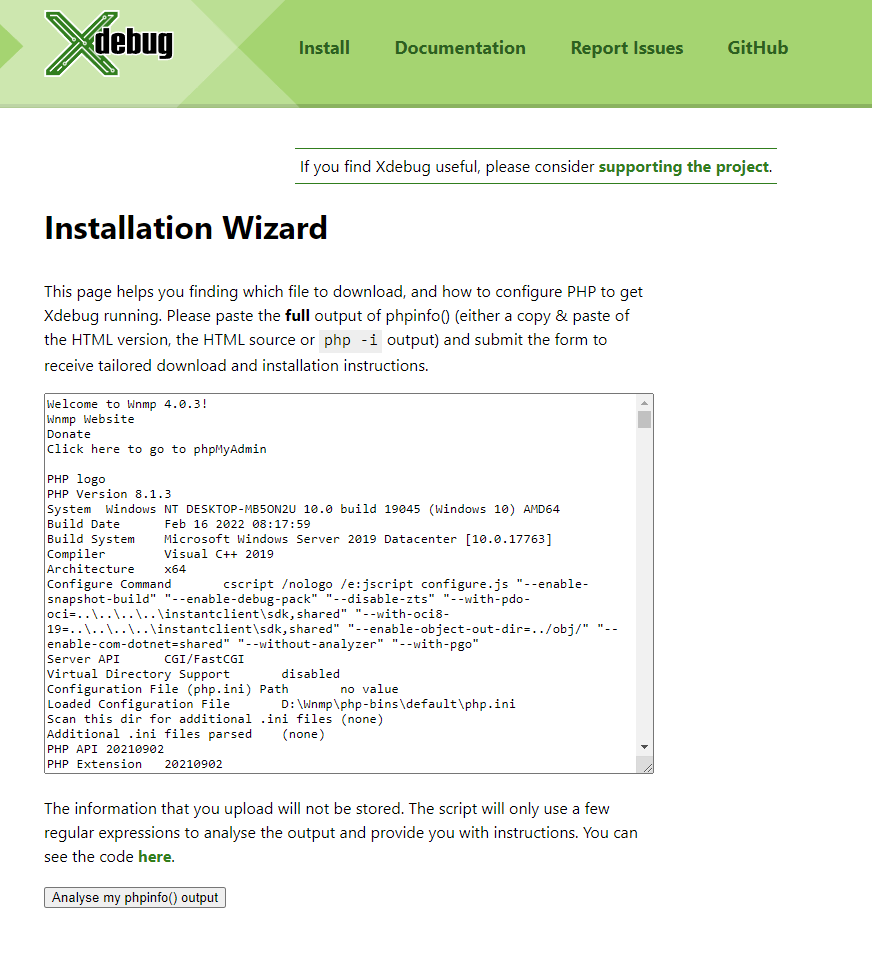Screen dimensions: 872x957
Task: Click the textarea scrollbar down arrow
Action: pyautogui.click(x=644, y=747)
